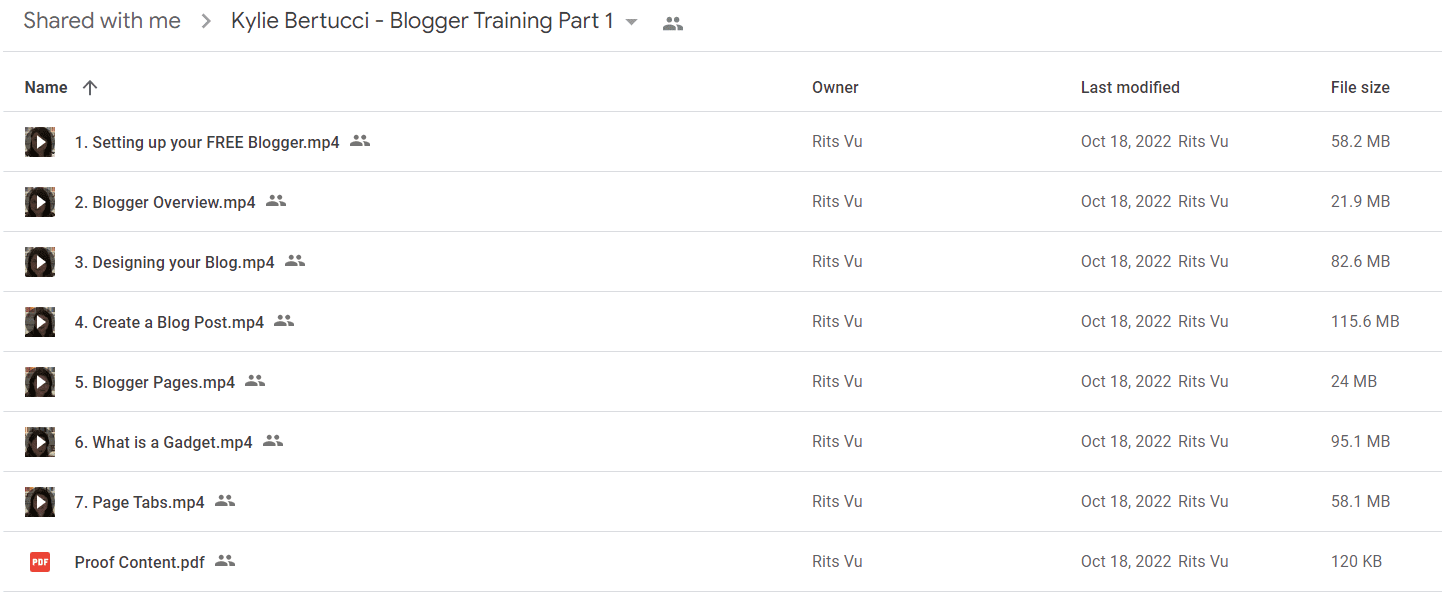Click the shared-folder people icon beside folder title
Viewport: 1442px width, 599px height.
(x=673, y=24)
